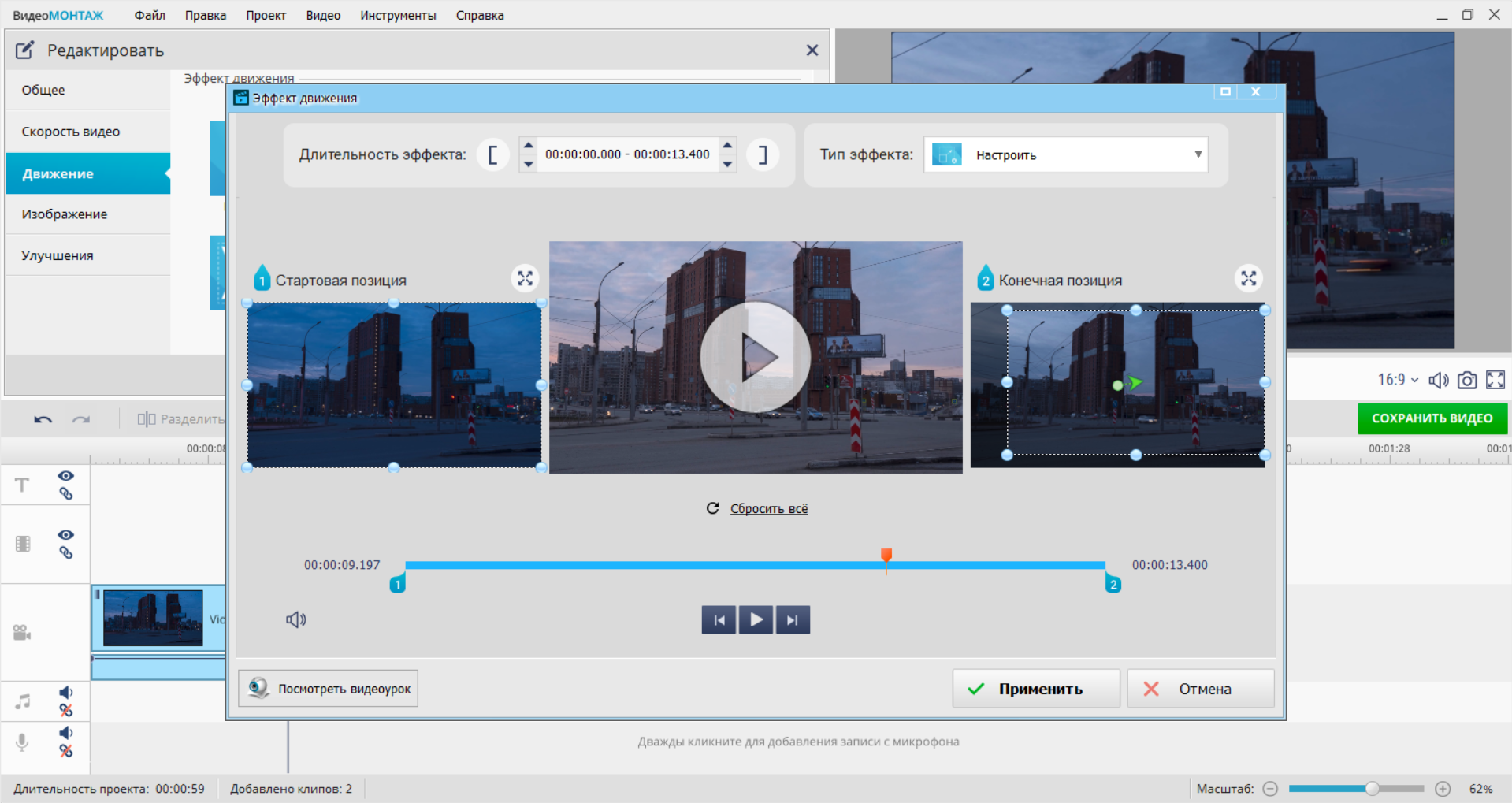Switch to the Изображение tab

click(x=88, y=214)
